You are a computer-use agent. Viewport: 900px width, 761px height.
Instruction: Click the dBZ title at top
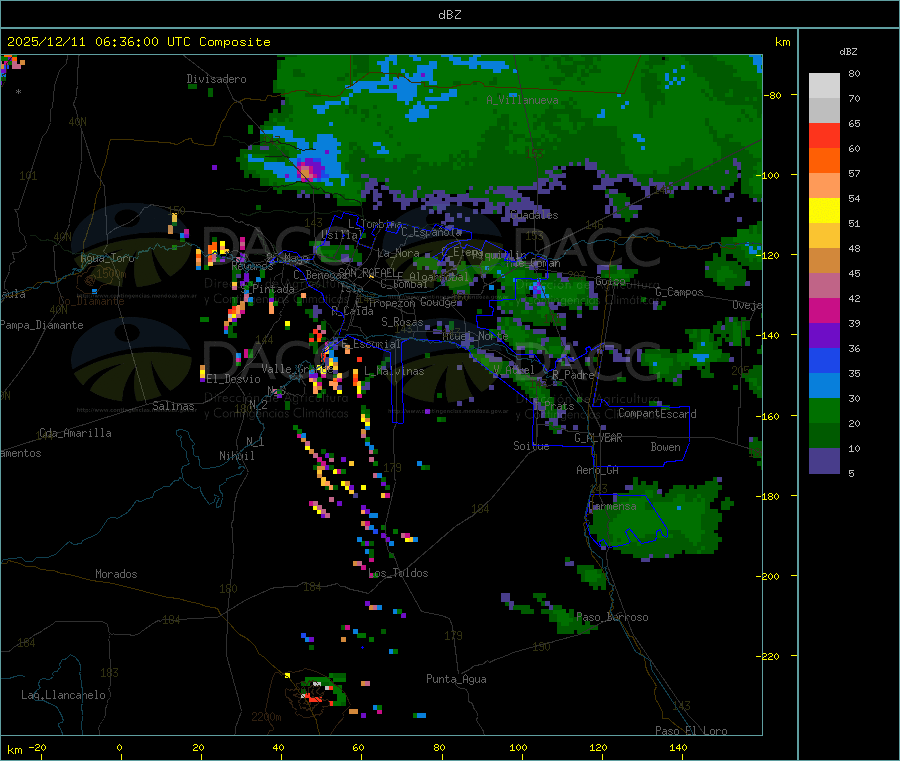(449, 15)
